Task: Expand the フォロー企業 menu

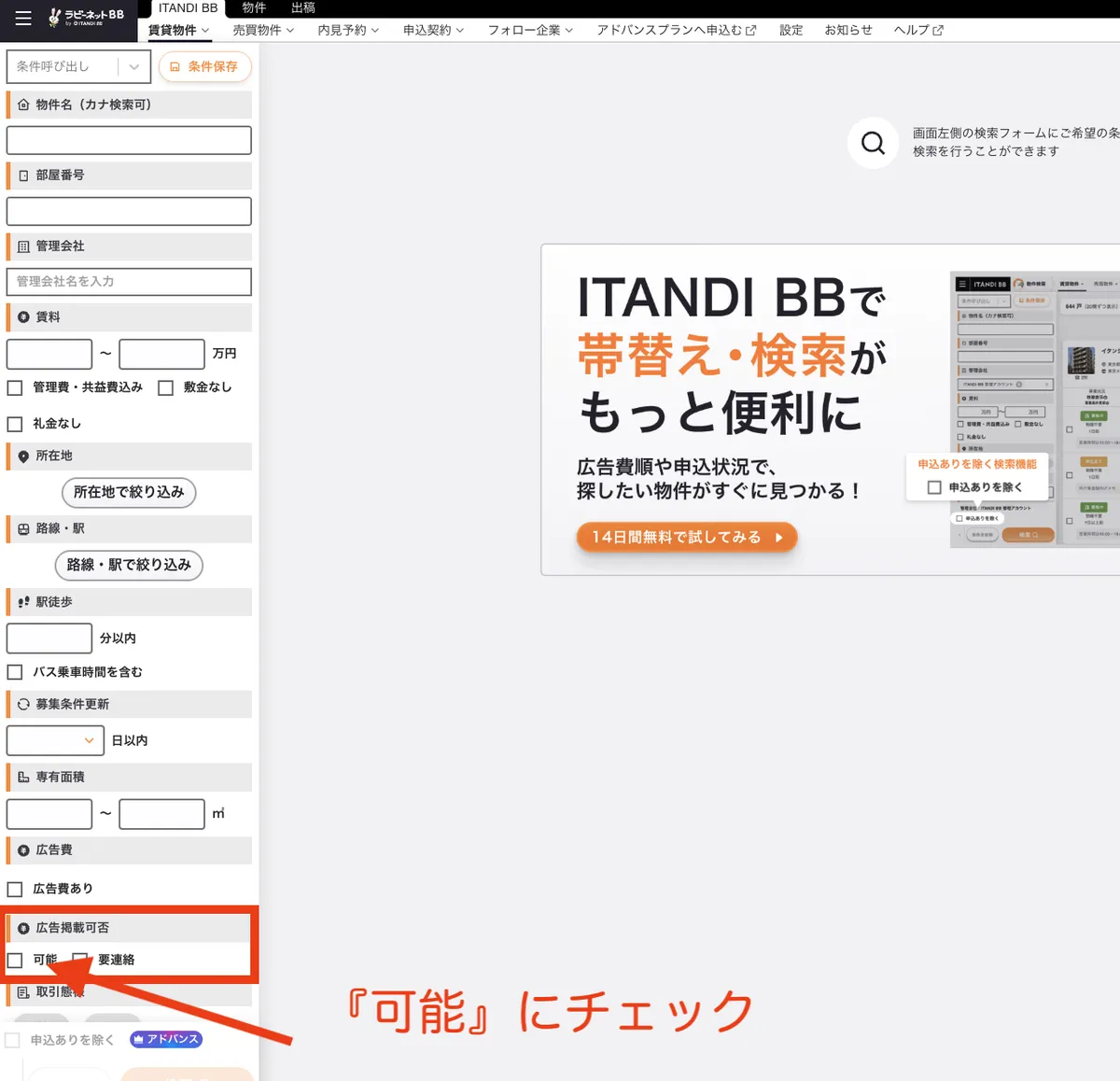Action: [x=530, y=30]
